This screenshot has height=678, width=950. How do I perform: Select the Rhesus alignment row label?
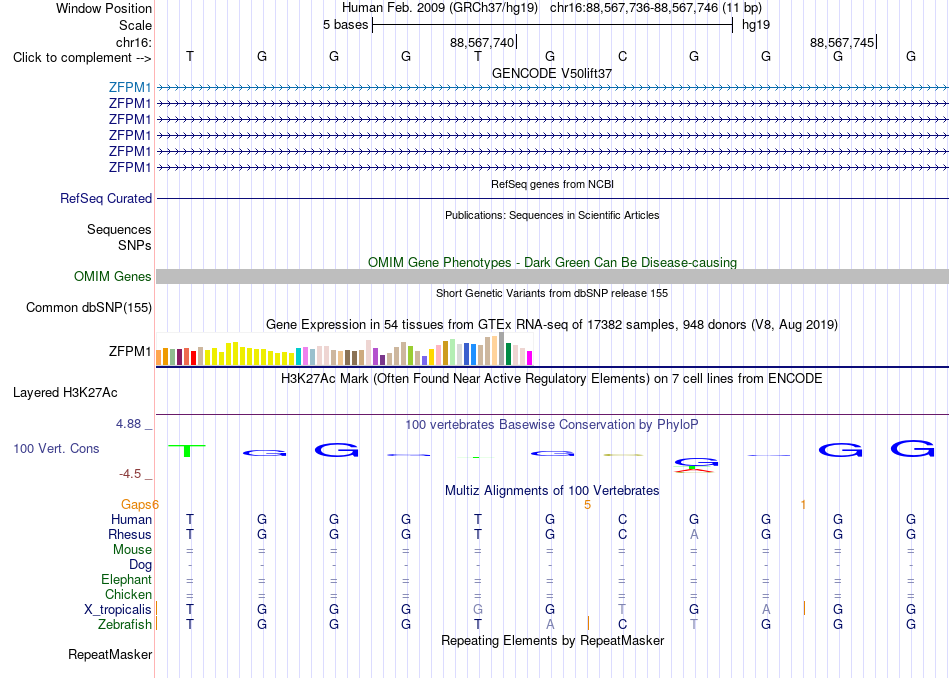tap(130, 534)
